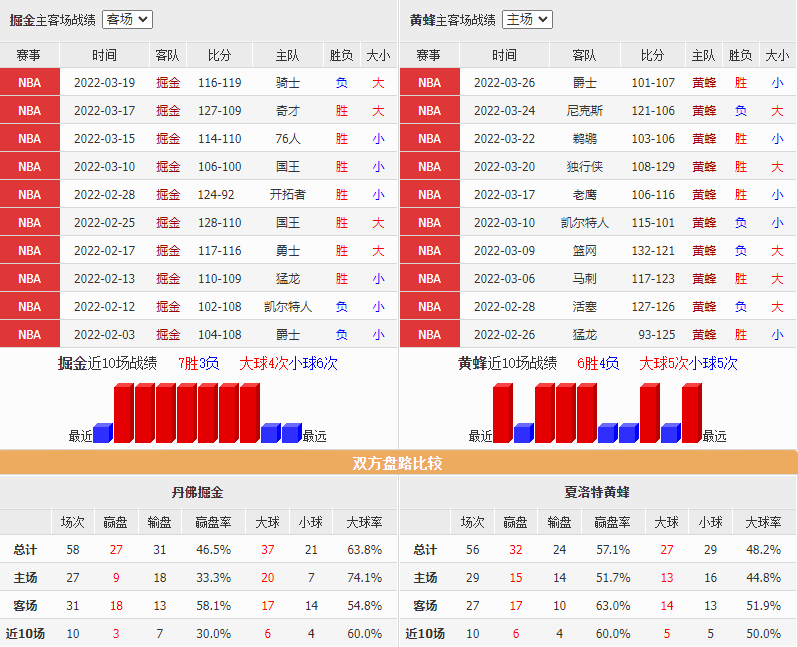Click the 鹈鹕 team name

pyautogui.click(x=585, y=139)
